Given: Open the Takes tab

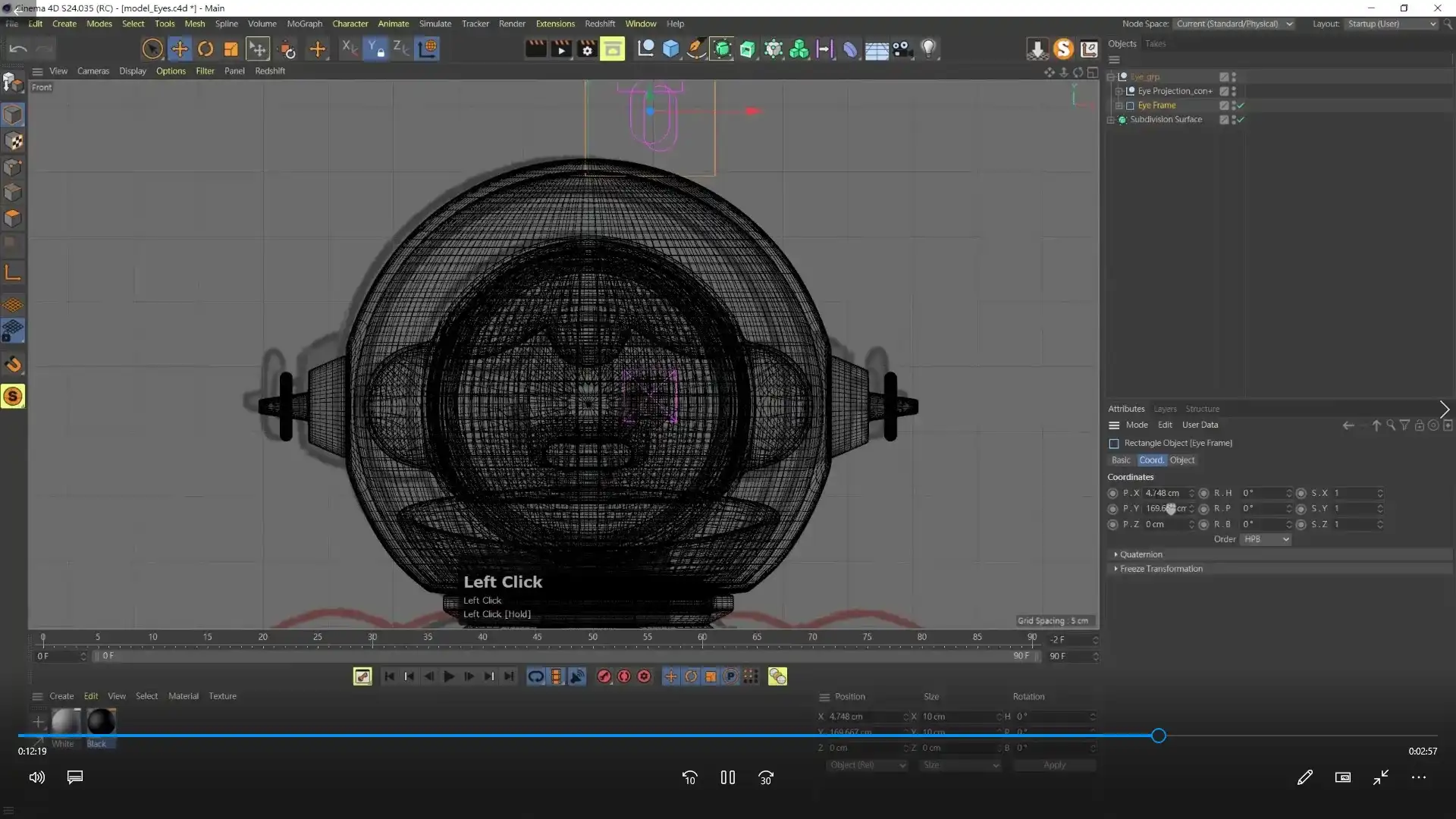Looking at the screenshot, I should [x=1155, y=44].
